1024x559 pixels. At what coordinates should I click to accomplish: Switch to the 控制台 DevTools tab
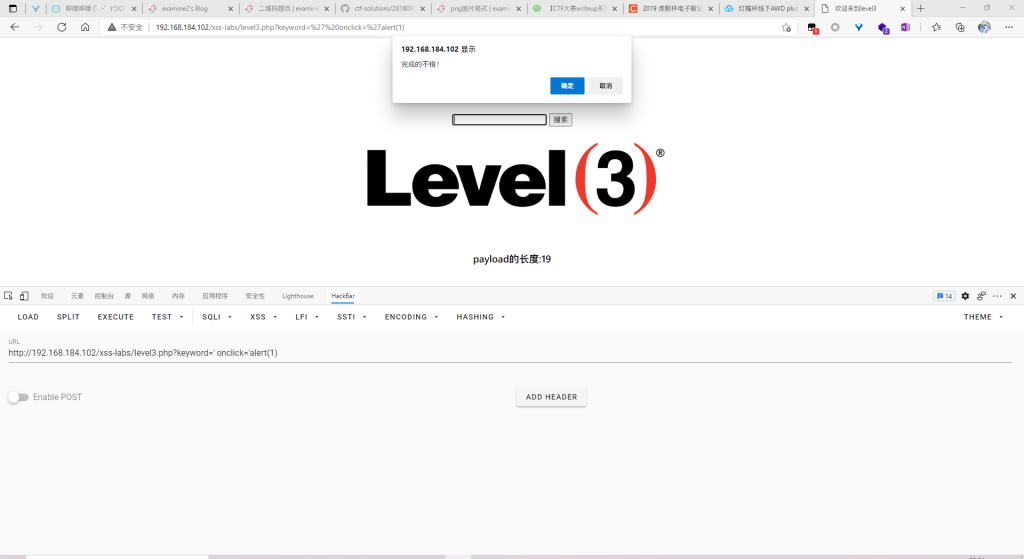click(x=104, y=296)
